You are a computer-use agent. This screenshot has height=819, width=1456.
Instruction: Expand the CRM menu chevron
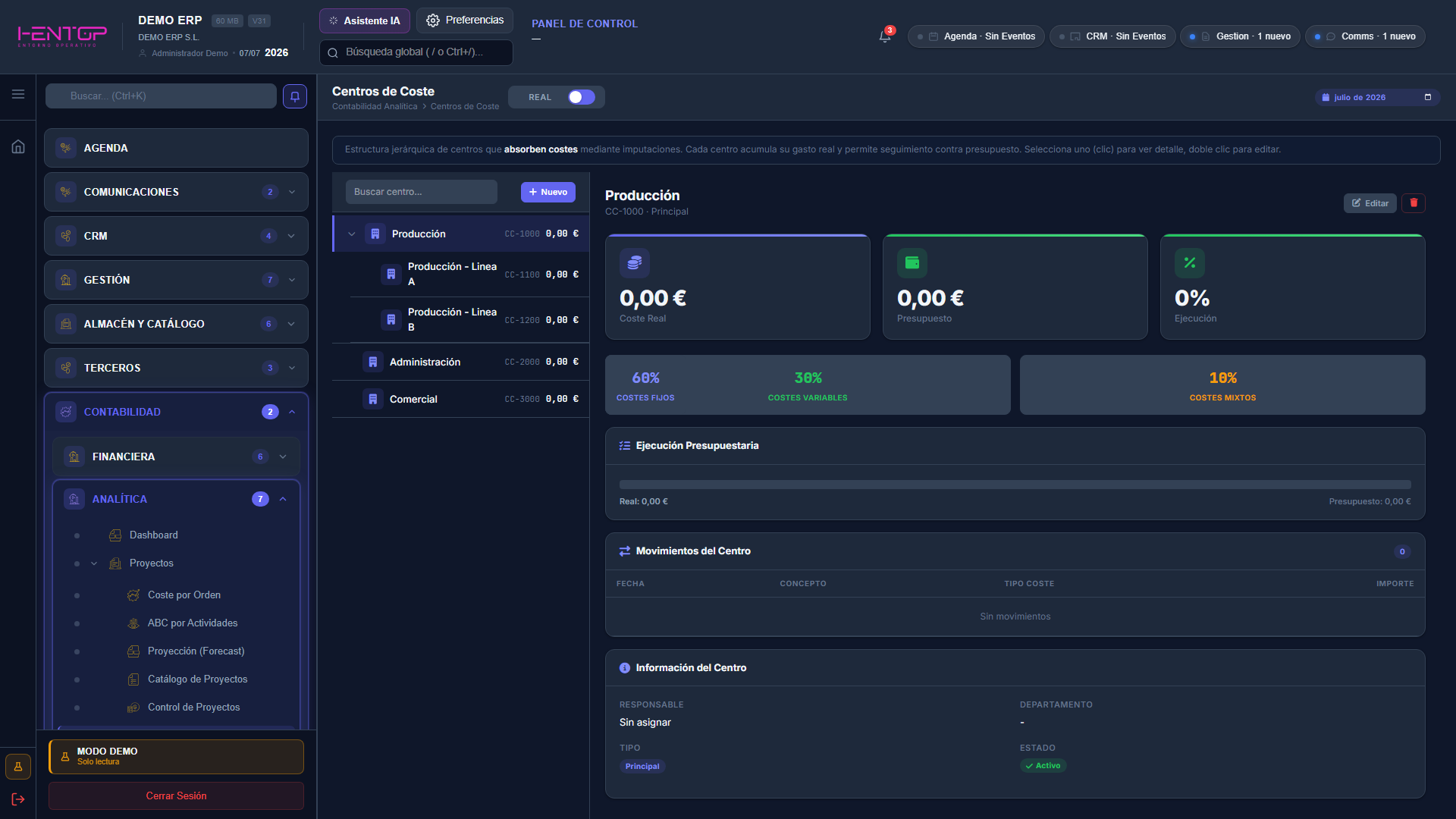[292, 236]
